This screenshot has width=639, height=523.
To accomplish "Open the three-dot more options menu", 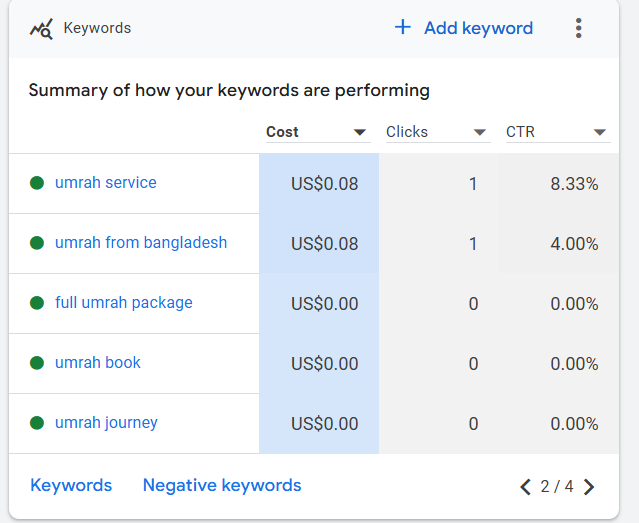I will tap(578, 29).
